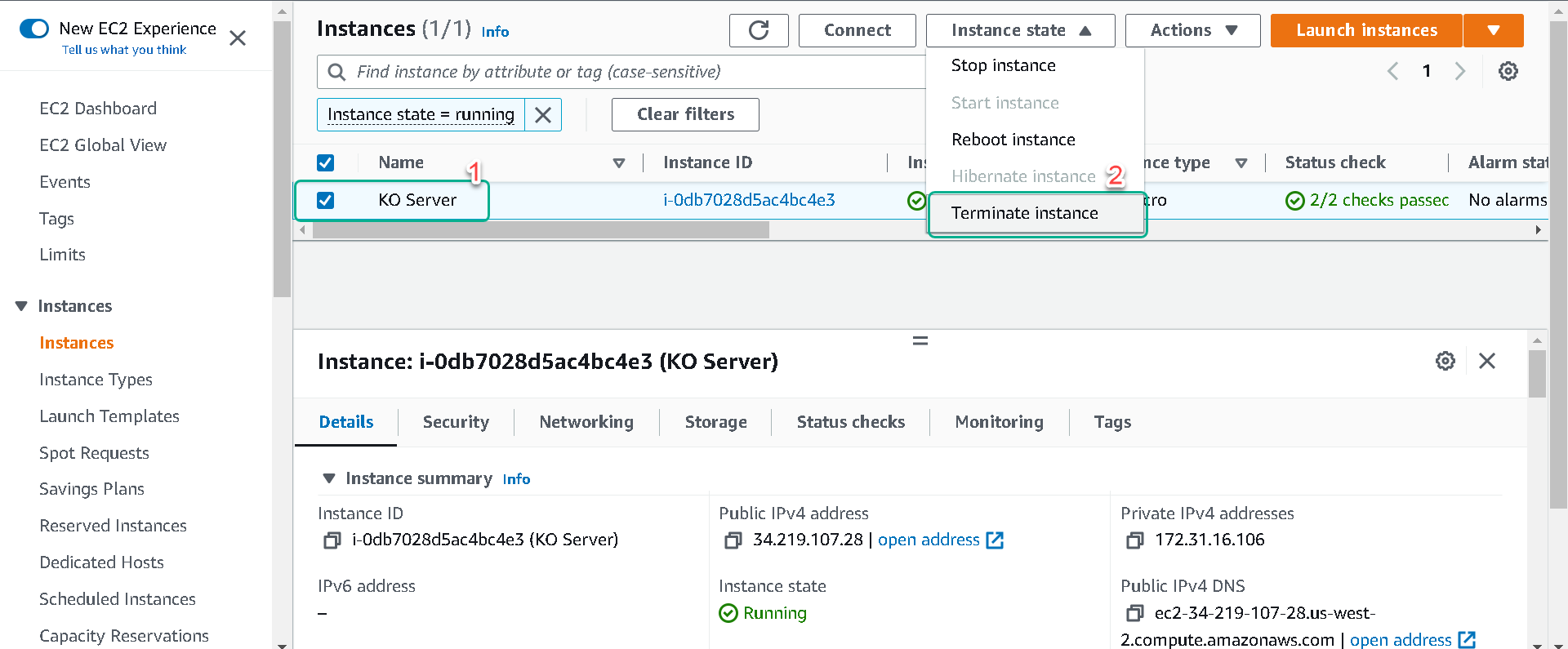Screen dimensions: 1568x649
Task: Click the Clear filters button
Action: 685,115
